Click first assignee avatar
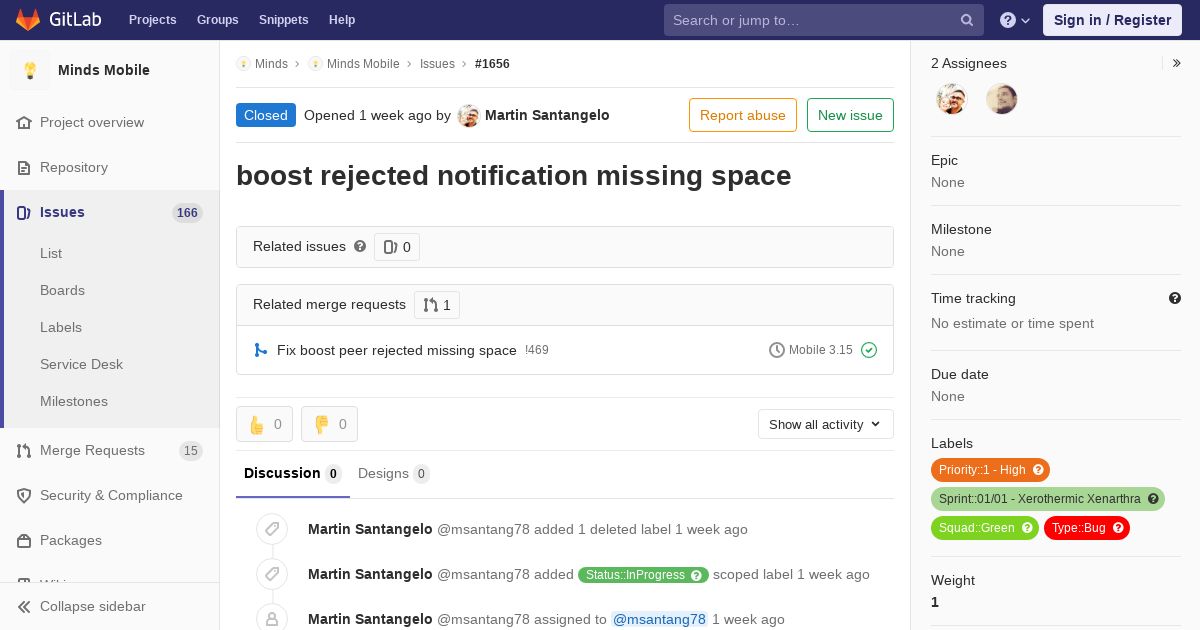 point(952,99)
